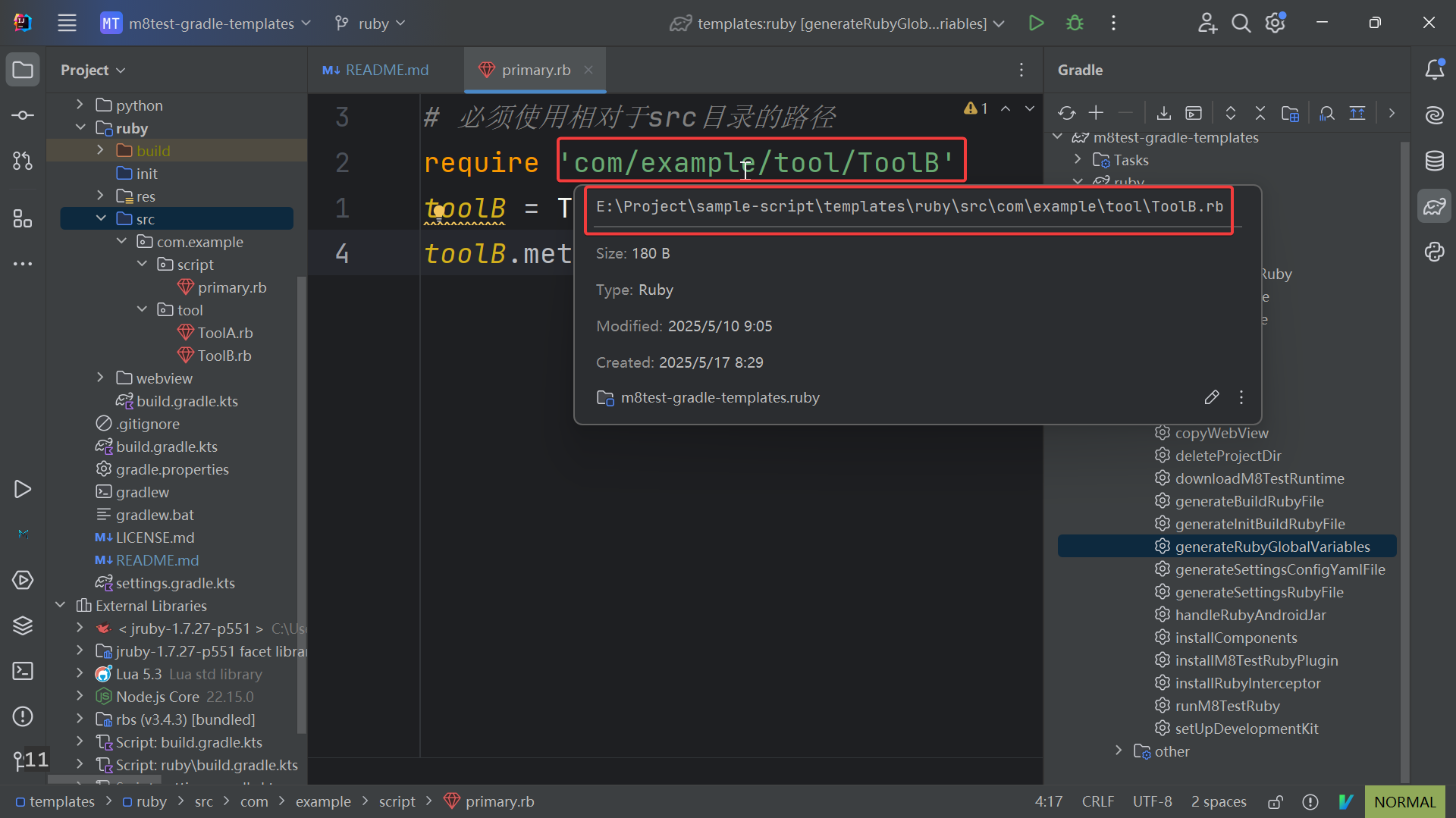Select the generateRubyGlobalVariables Gradle task
Image resolution: width=1456 pixels, height=818 pixels.
click(x=1272, y=547)
